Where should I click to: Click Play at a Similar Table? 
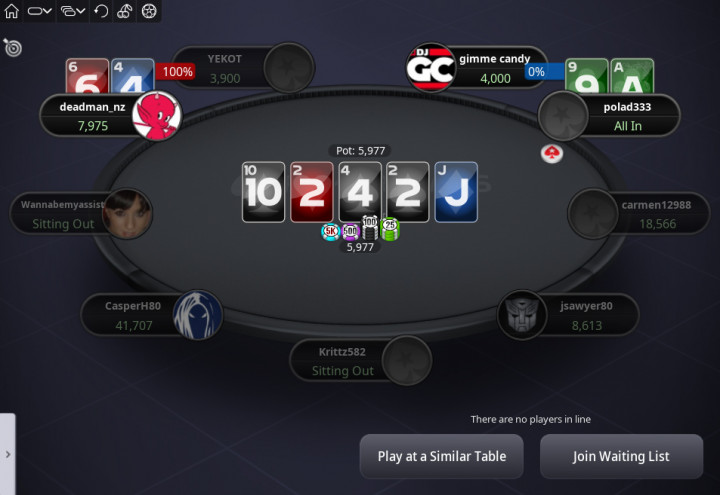(x=442, y=456)
